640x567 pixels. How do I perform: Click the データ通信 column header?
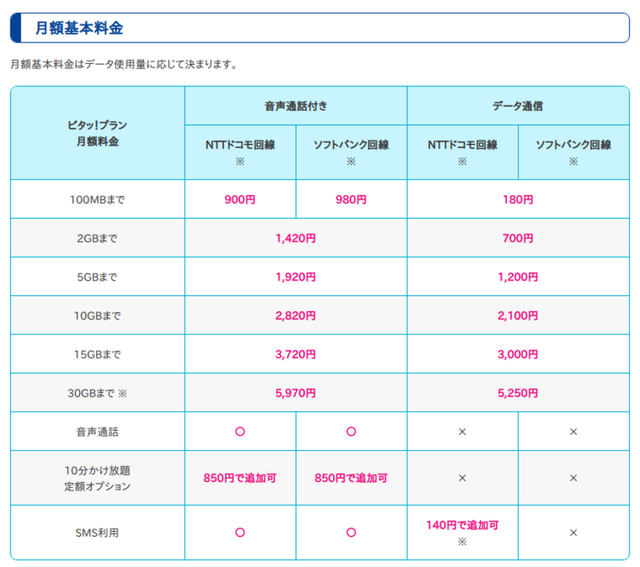[518, 106]
